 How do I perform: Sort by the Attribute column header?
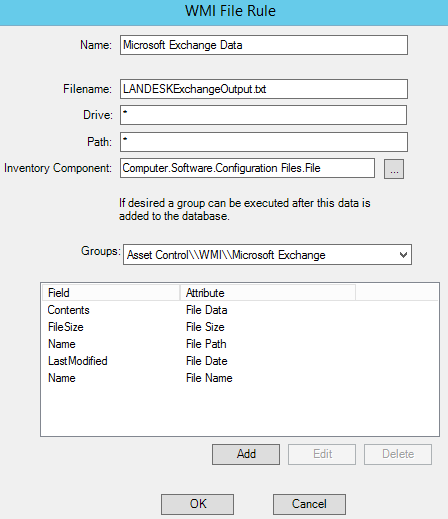(268, 293)
